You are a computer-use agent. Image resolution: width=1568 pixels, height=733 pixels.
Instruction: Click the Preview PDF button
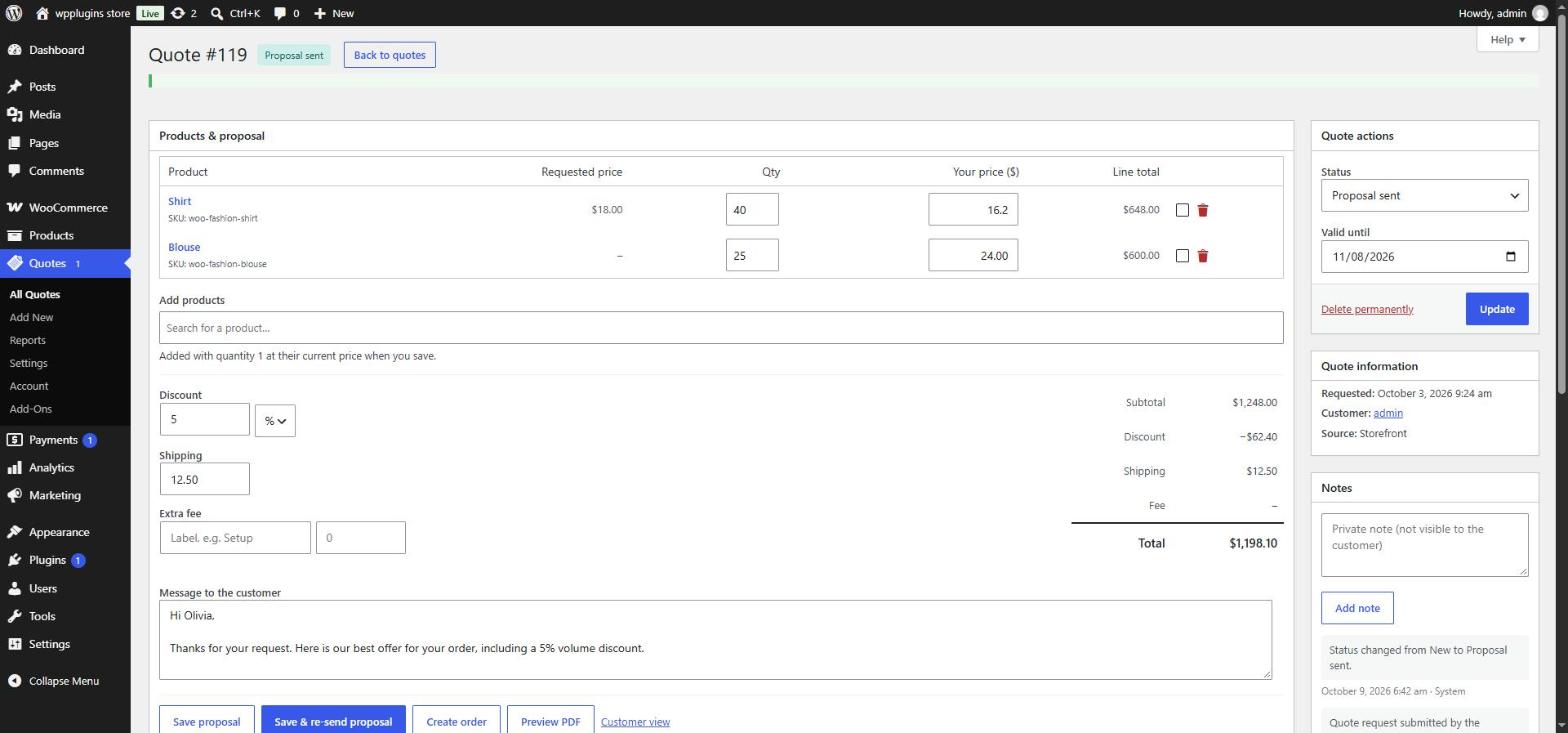coord(550,721)
